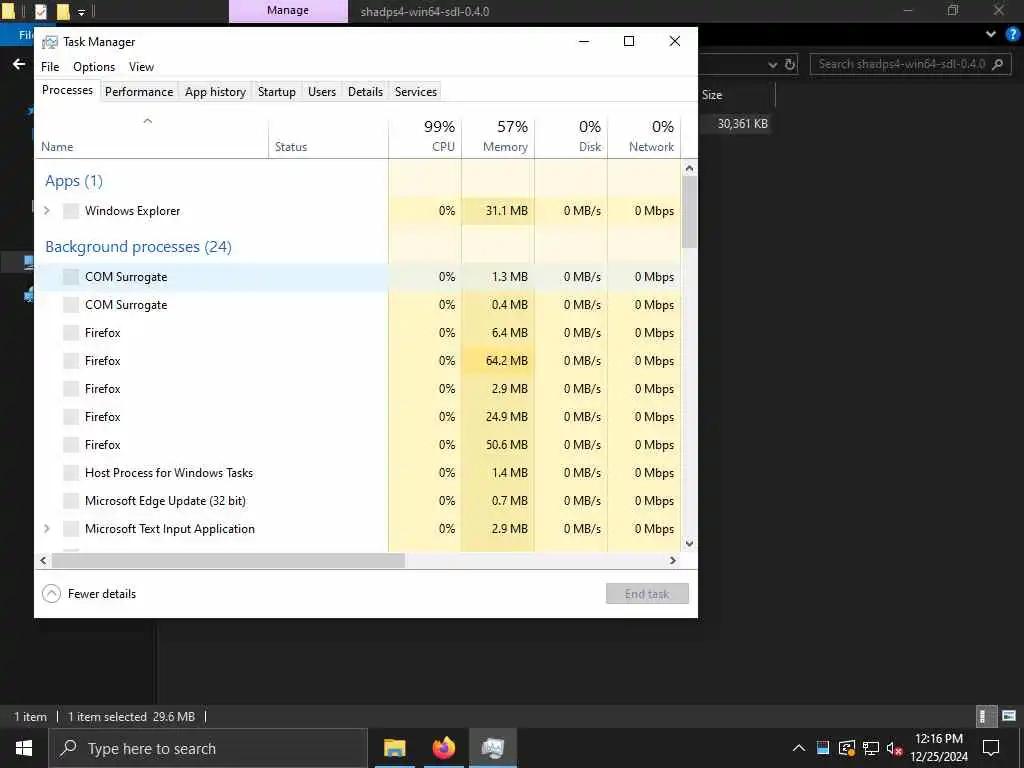This screenshot has height=768, width=1024.
Task: Click the Fewer details circle arrow
Action: click(51, 594)
